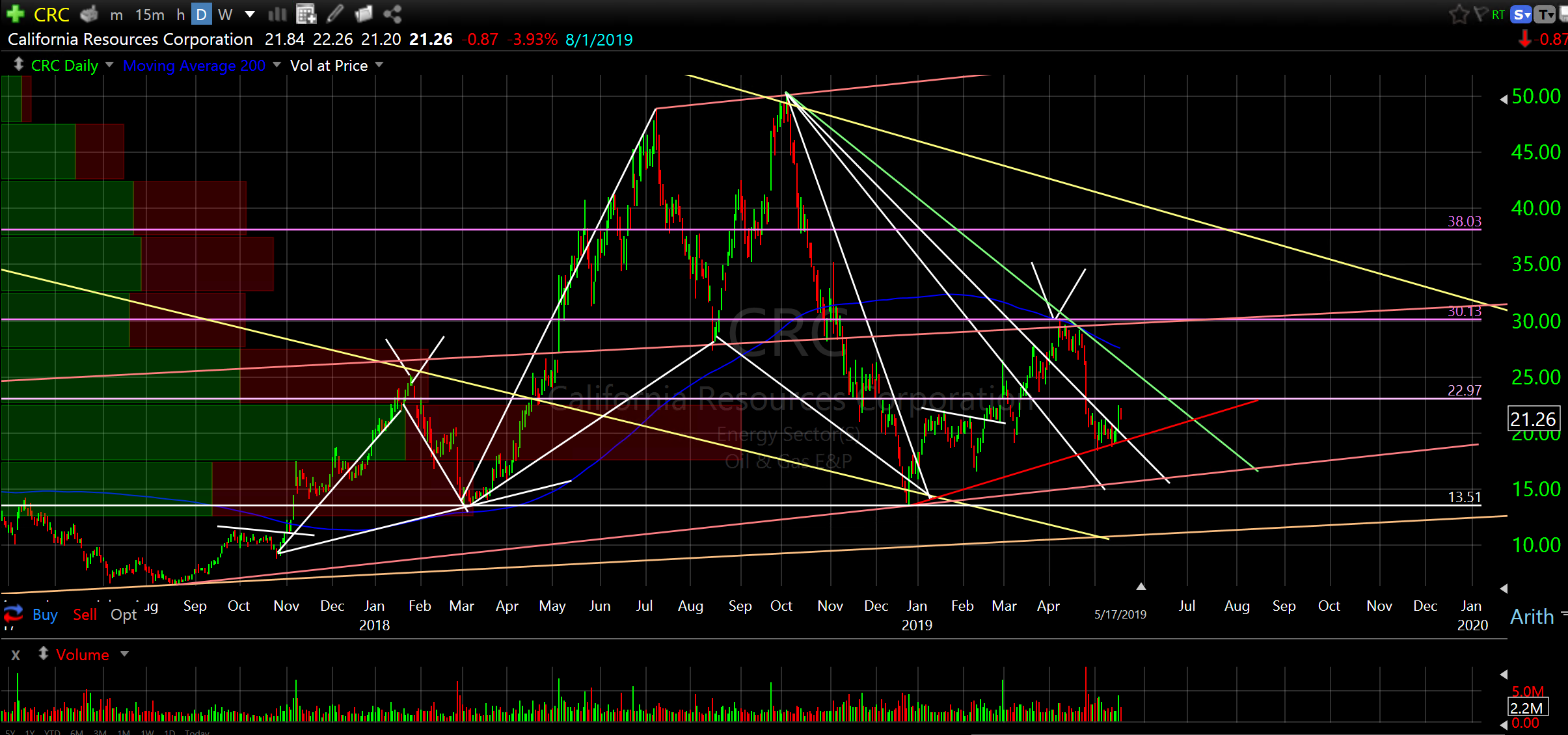Viewport: 1568px width, 735px height.
Task: Open the Opt options tab
Action: [123, 615]
